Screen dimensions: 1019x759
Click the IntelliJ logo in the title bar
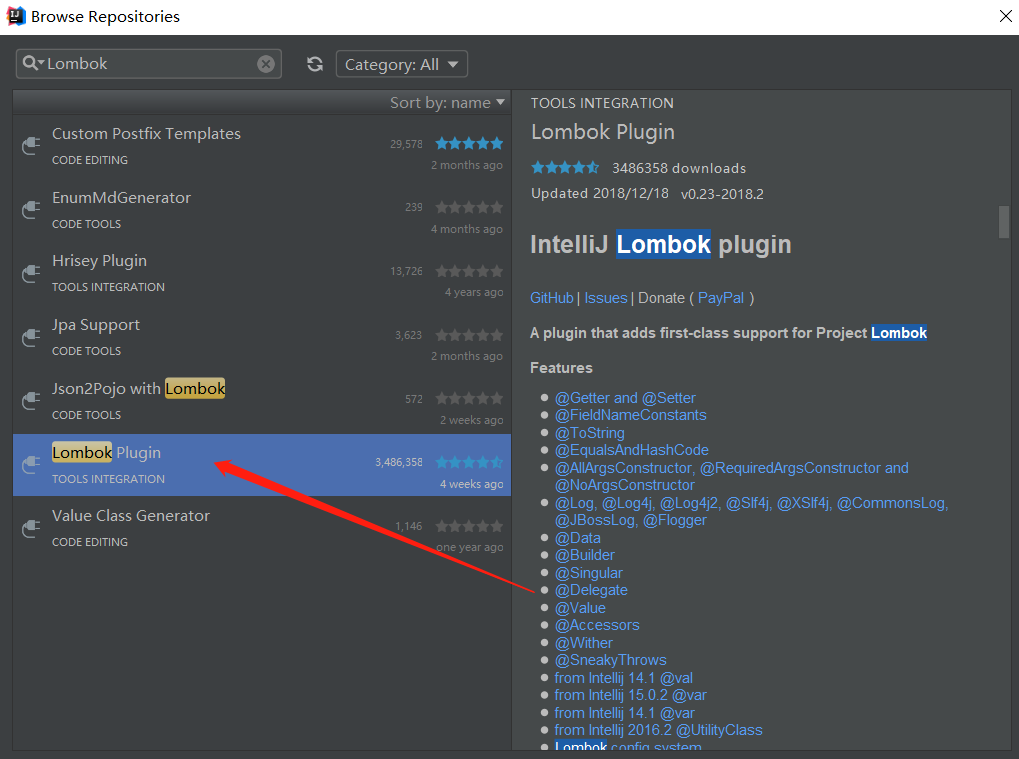15,16
